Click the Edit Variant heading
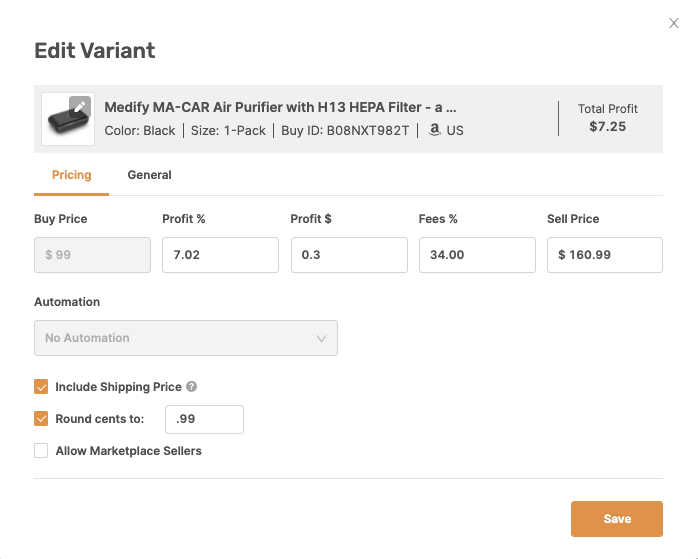The image size is (698, 559). click(95, 50)
